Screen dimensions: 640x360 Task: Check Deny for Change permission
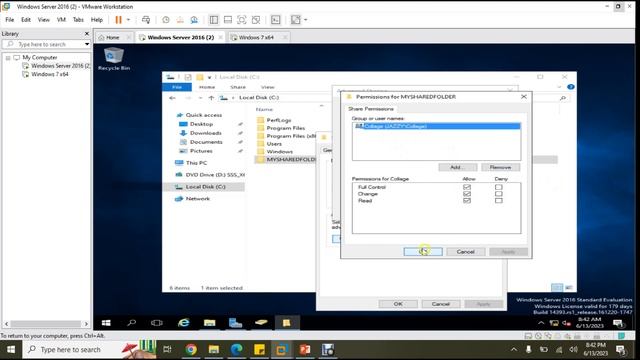pos(499,194)
